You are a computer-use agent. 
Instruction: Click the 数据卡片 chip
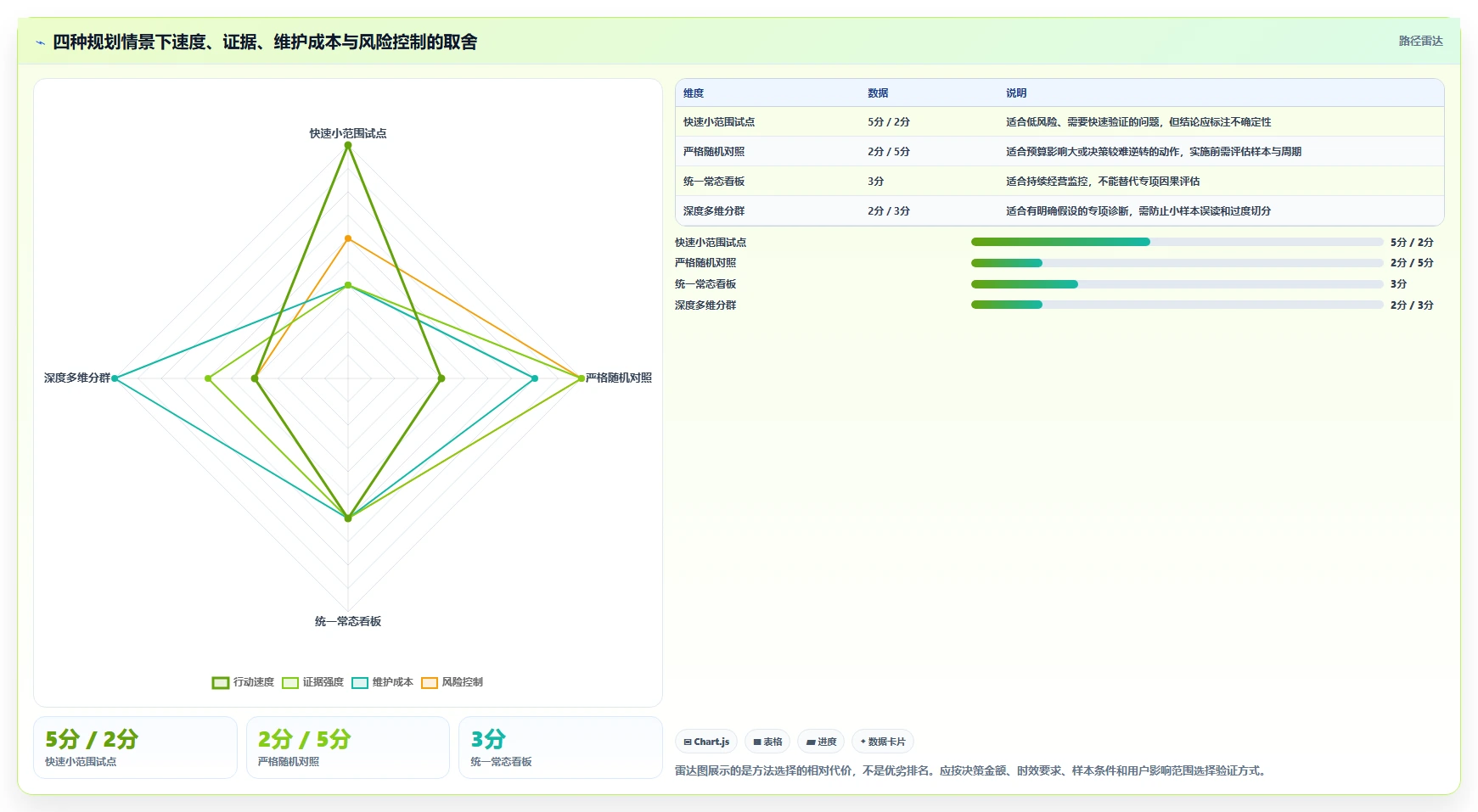[883, 742]
